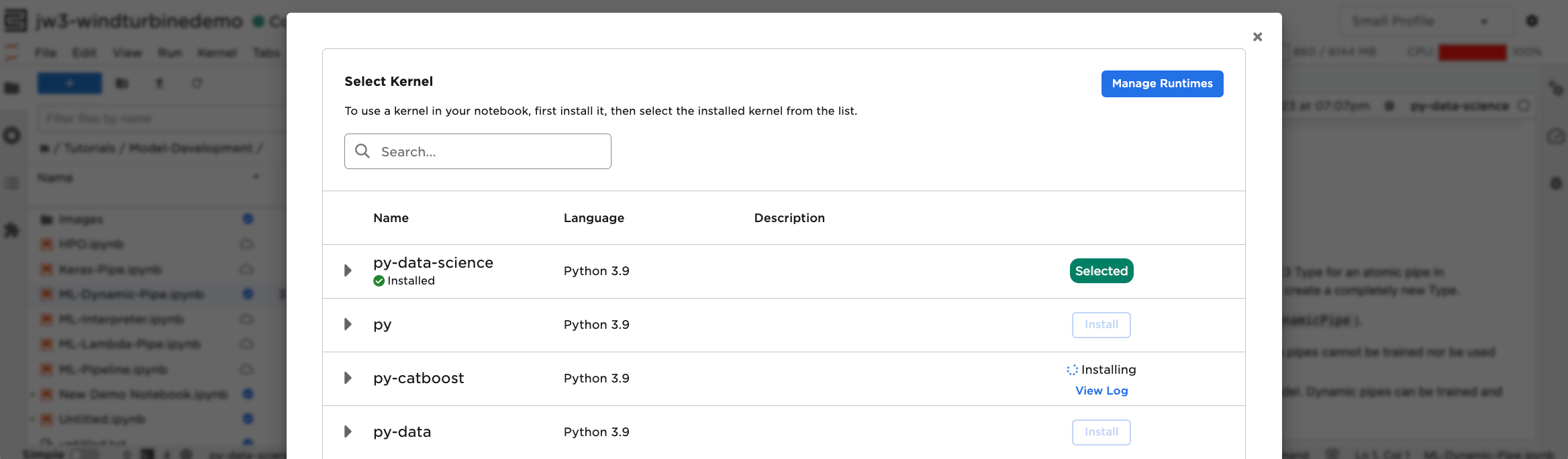The width and height of the screenshot is (1568, 459).
Task: Click the green Installed checkmark icon
Action: point(379,281)
